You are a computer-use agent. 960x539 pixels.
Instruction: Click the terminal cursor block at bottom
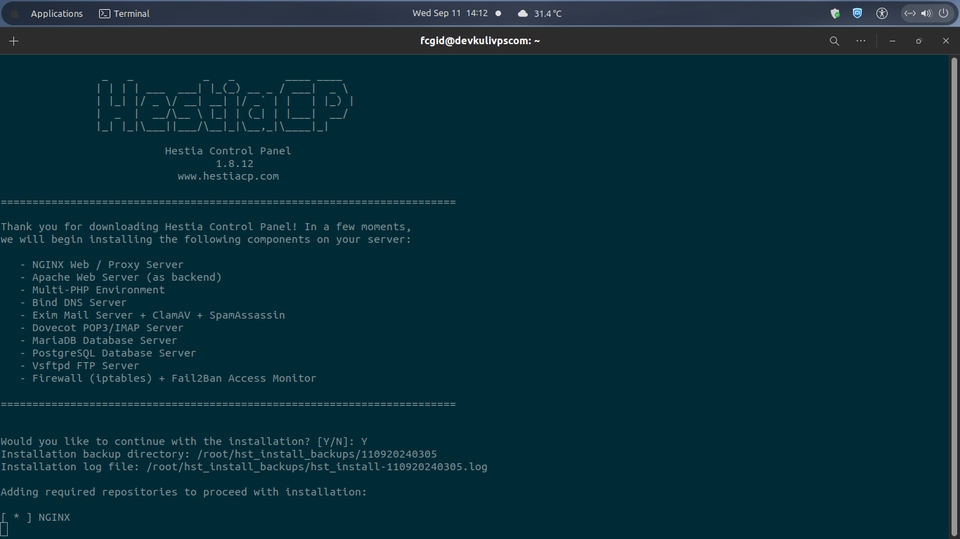tap(4, 530)
